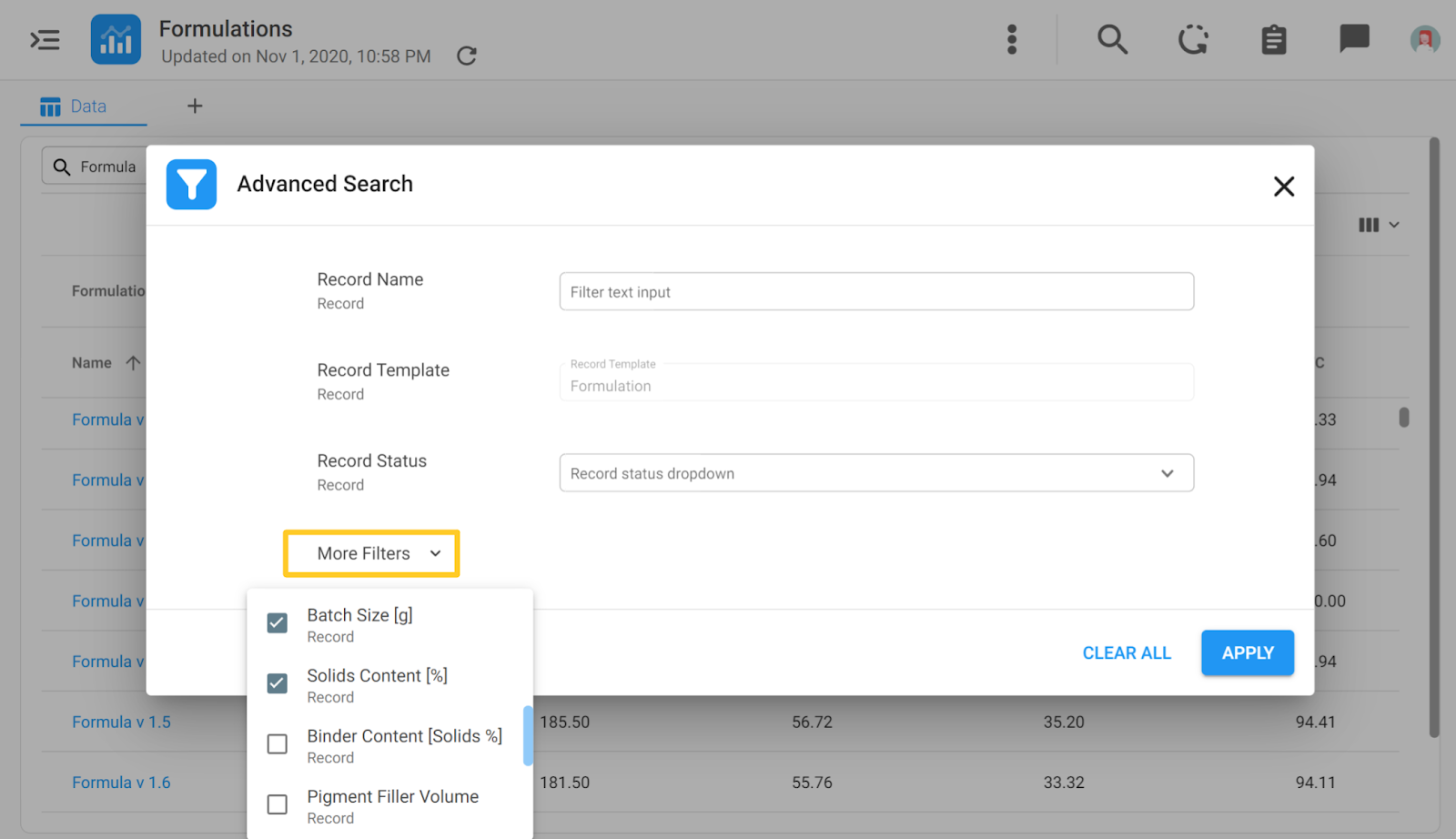1456x839 pixels.
Task: Open the chat comments icon
Action: 1354,39
